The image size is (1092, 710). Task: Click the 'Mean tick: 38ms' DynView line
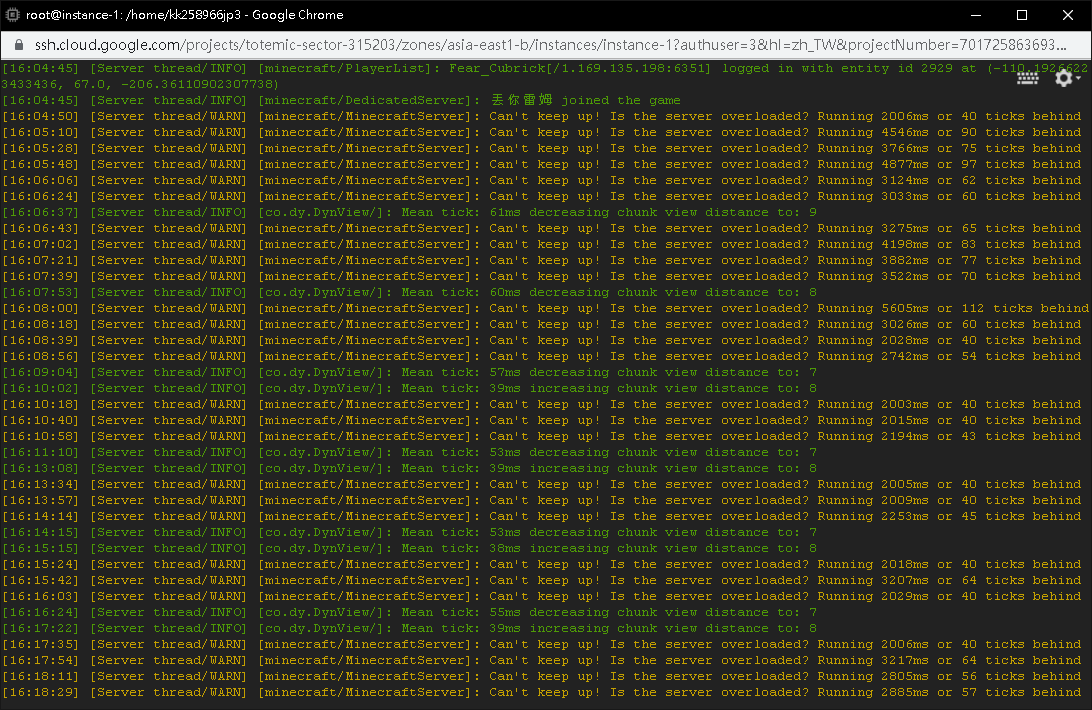point(410,549)
